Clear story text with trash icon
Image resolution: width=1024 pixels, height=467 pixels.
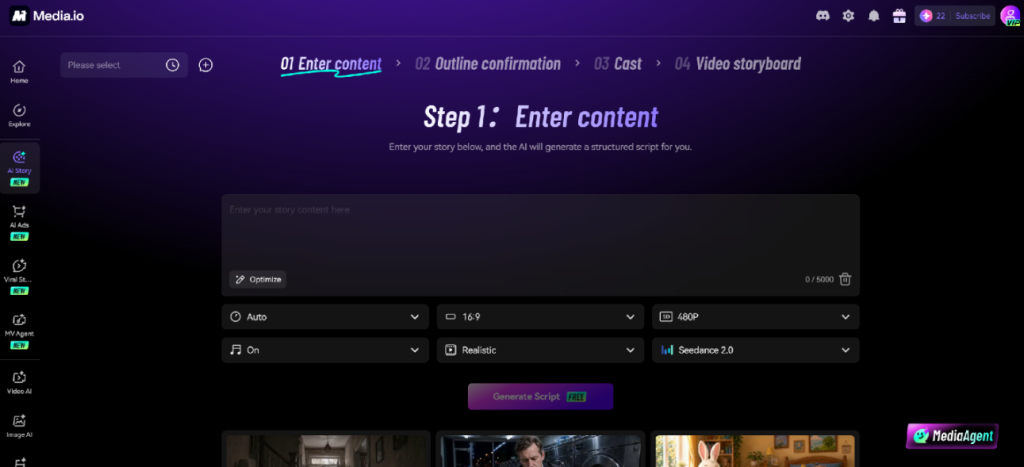(x=845, y=279)
